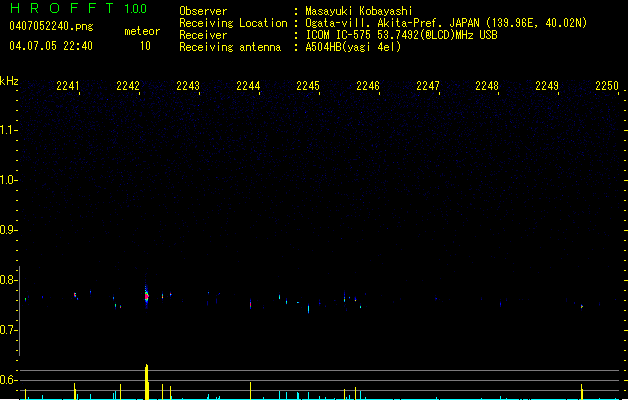Screen dimensions: 629x400
Task: Click the 2249 time axis marker
Action: point(547,86)
